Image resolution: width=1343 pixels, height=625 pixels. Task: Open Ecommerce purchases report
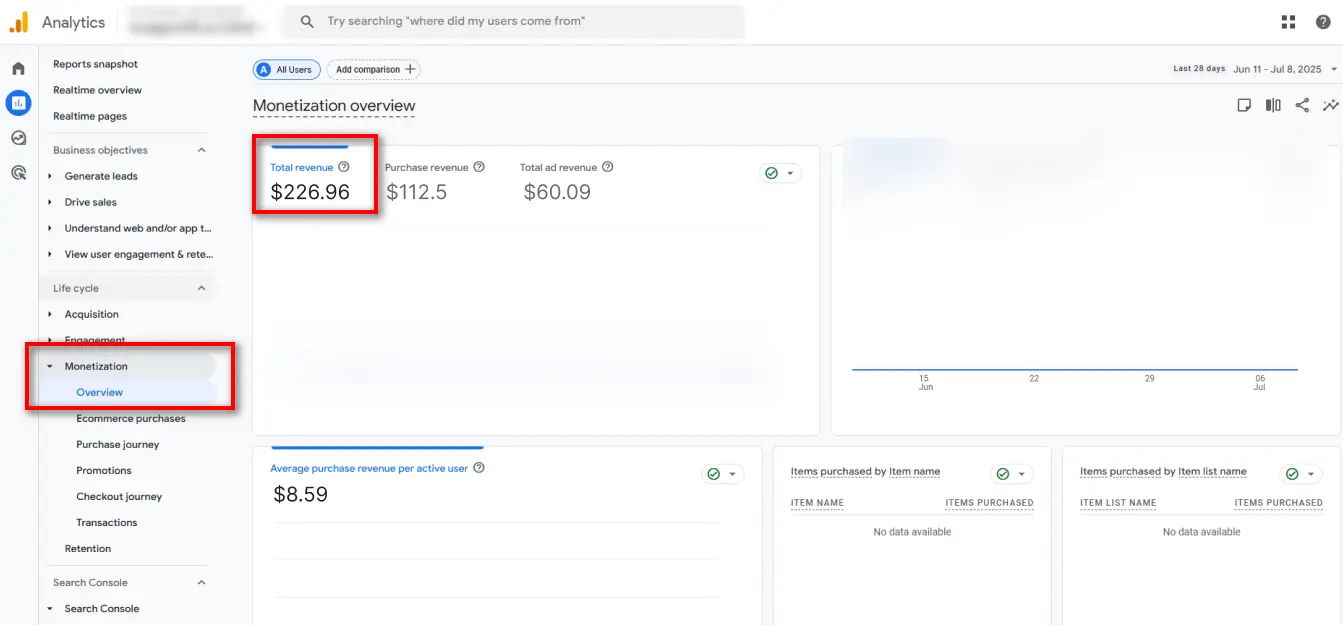coord(131,418)
